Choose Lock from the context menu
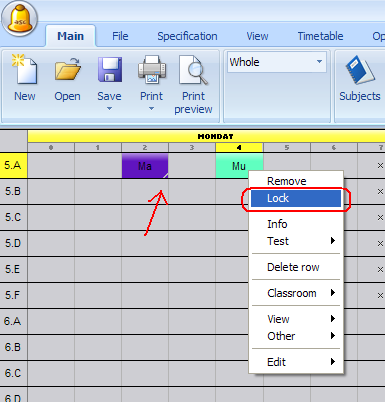The image size is (385, 402). pyautogui.click(x=296, y=198)
